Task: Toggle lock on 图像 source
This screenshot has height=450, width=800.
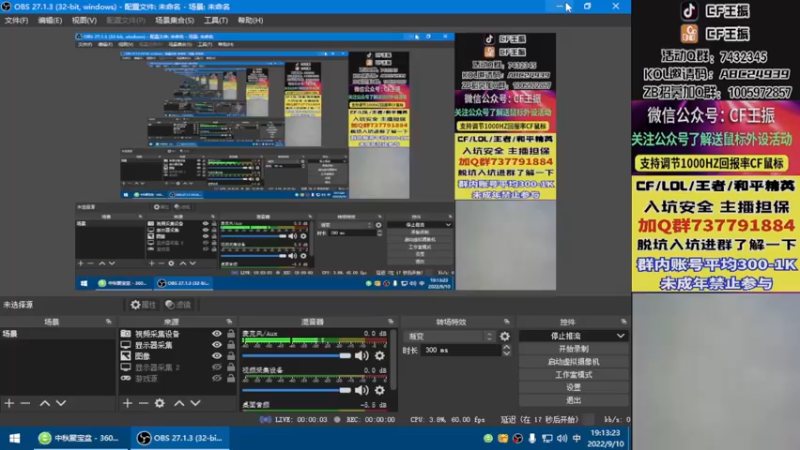Action: (231, 356)
